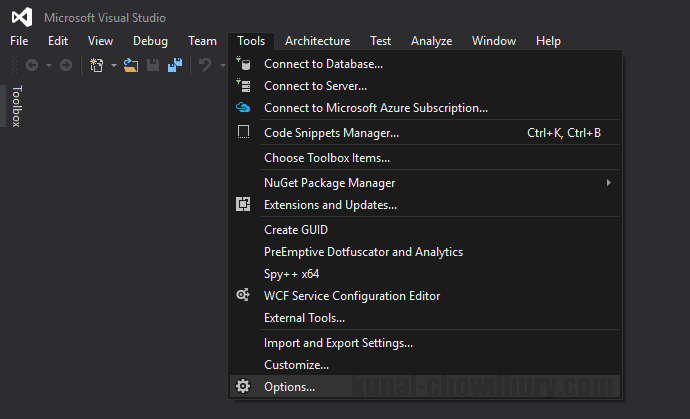Click the Code Snippets Manager icon

pyautogui.click(x=243, y=132)
